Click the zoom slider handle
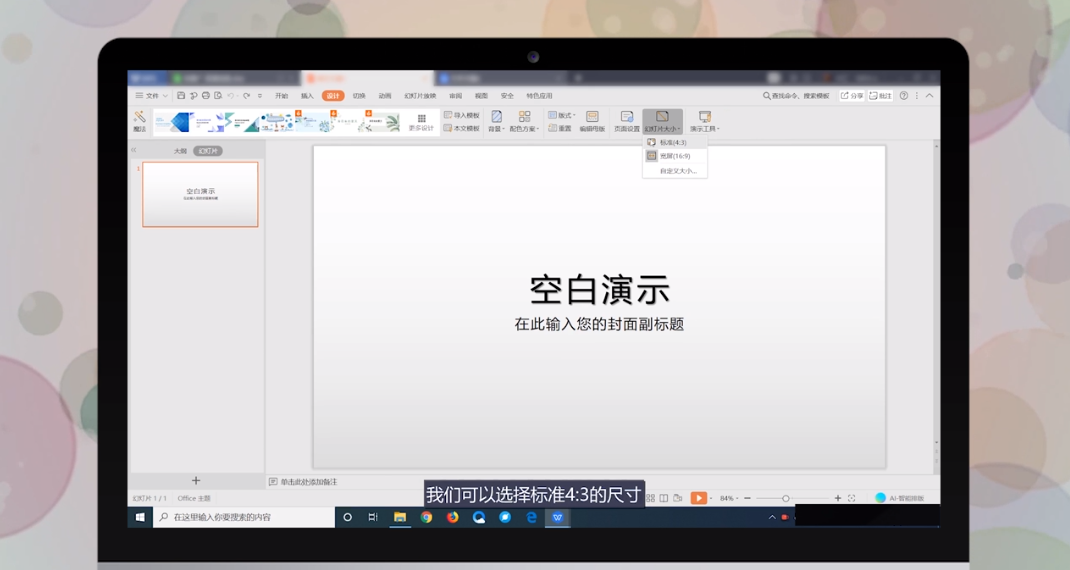This screenshot has width=1070, height=570. click(x=785, y=498)
